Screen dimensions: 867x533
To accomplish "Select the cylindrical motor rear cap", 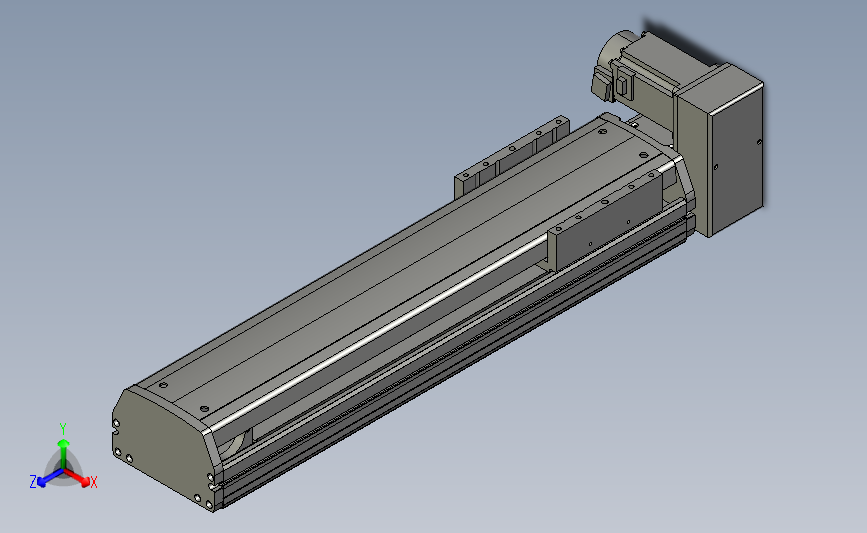I will point(614,50).
